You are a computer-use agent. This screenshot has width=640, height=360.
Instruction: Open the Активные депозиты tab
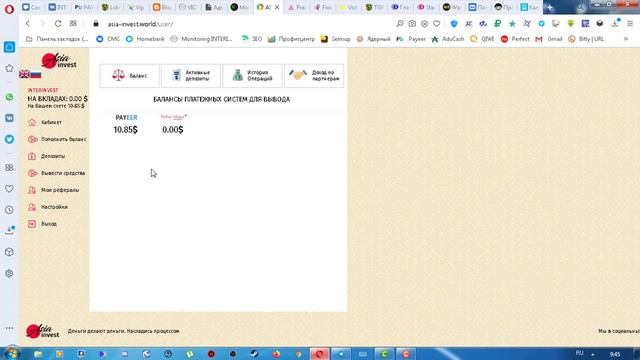coord(191,76)
